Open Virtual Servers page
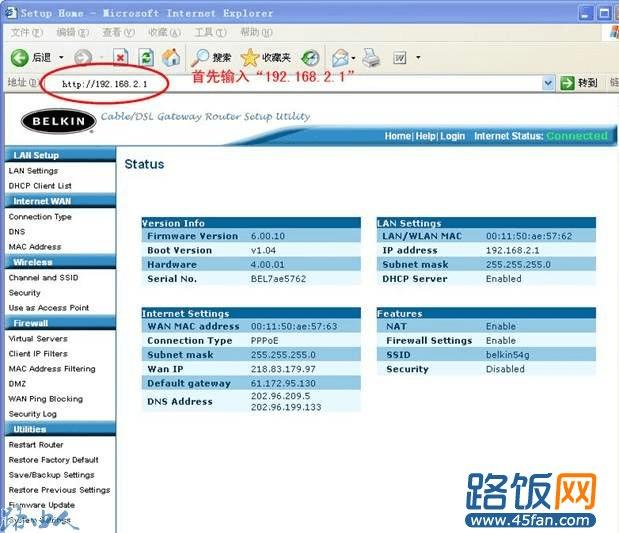This screenshot has height=533, width=619. tap(38, 338)
